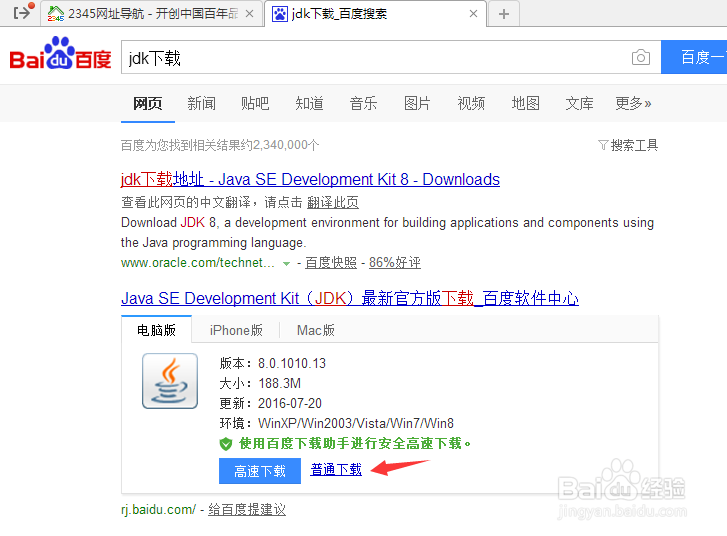Open the 百度软件中心 JDK result title
Viewport: 727px width, 536px height.
tap(350, 298)
